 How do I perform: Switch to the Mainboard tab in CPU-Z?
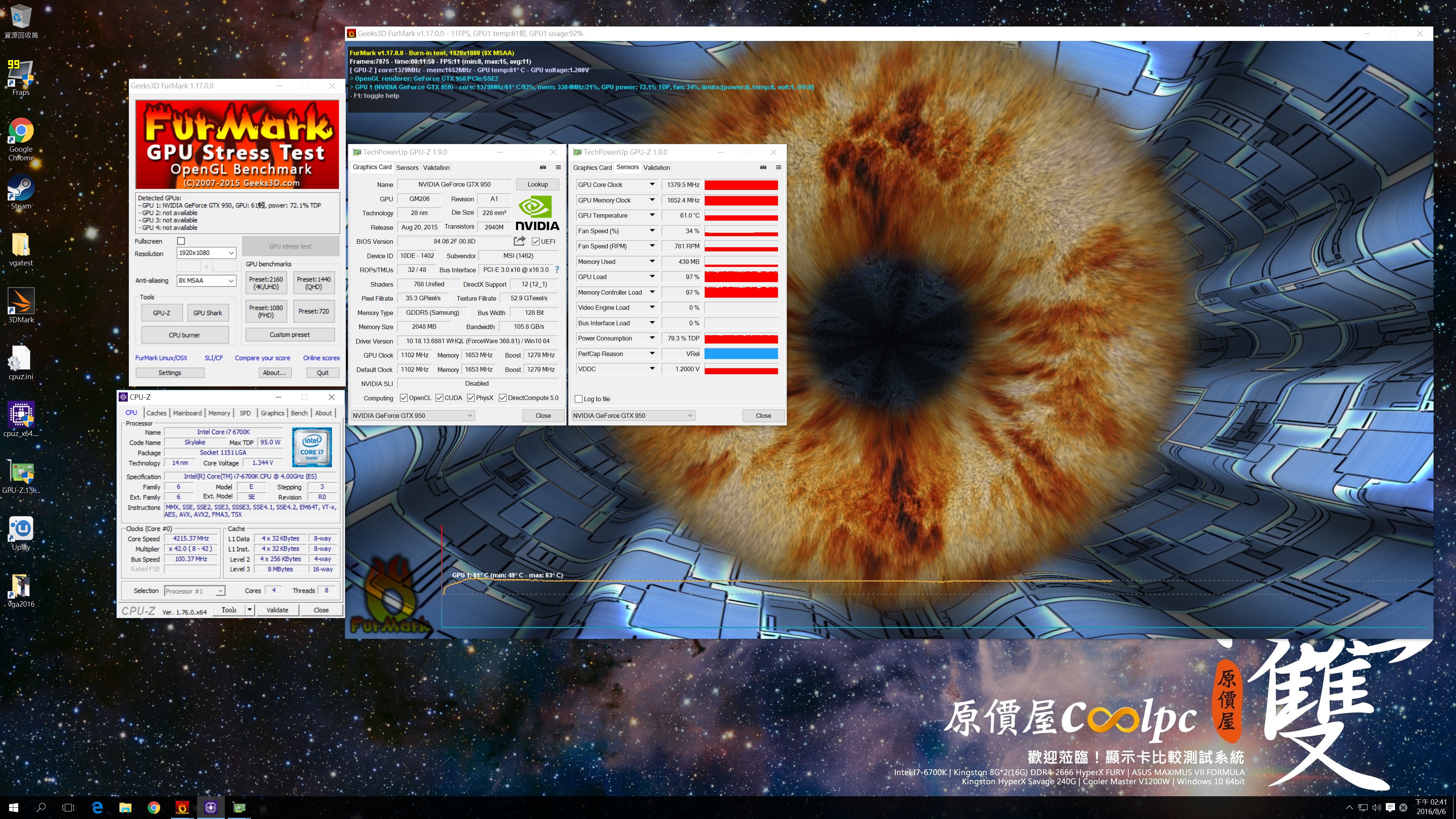[187, 413]
